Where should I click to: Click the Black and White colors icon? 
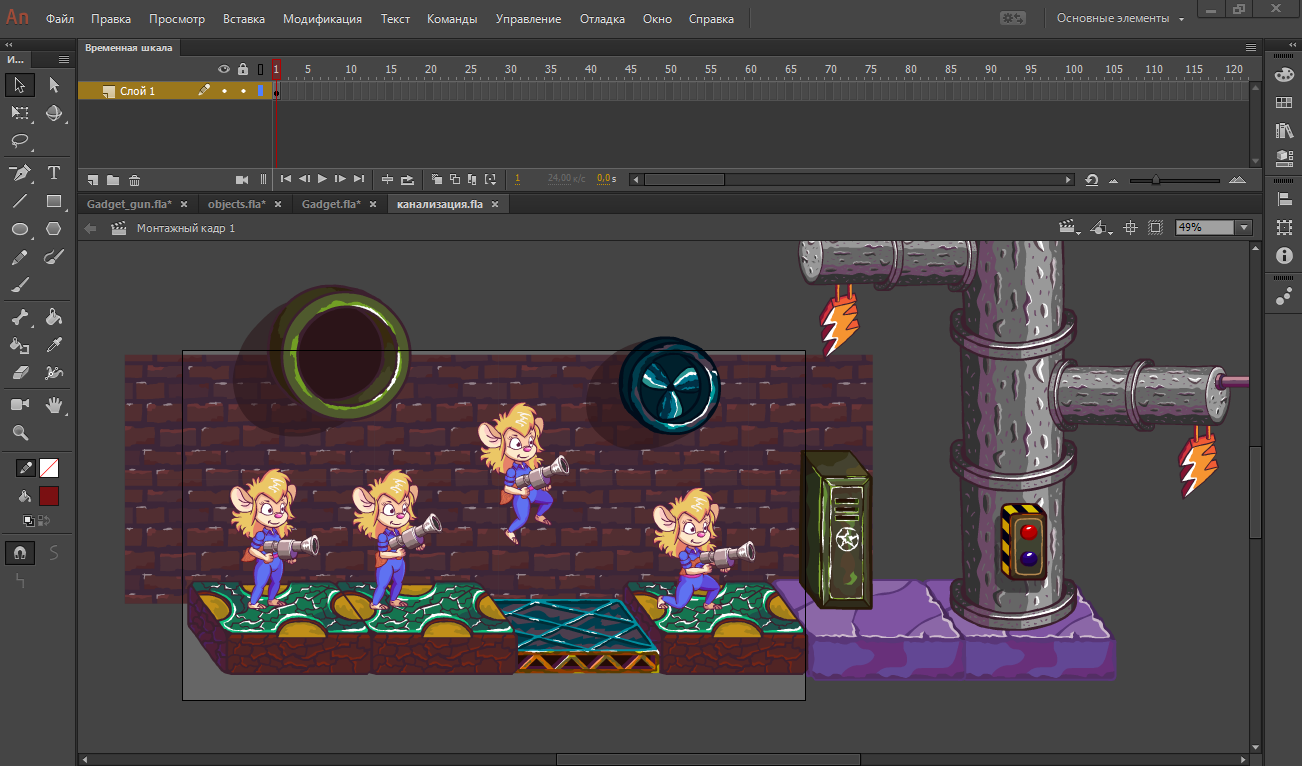[29, 520]
